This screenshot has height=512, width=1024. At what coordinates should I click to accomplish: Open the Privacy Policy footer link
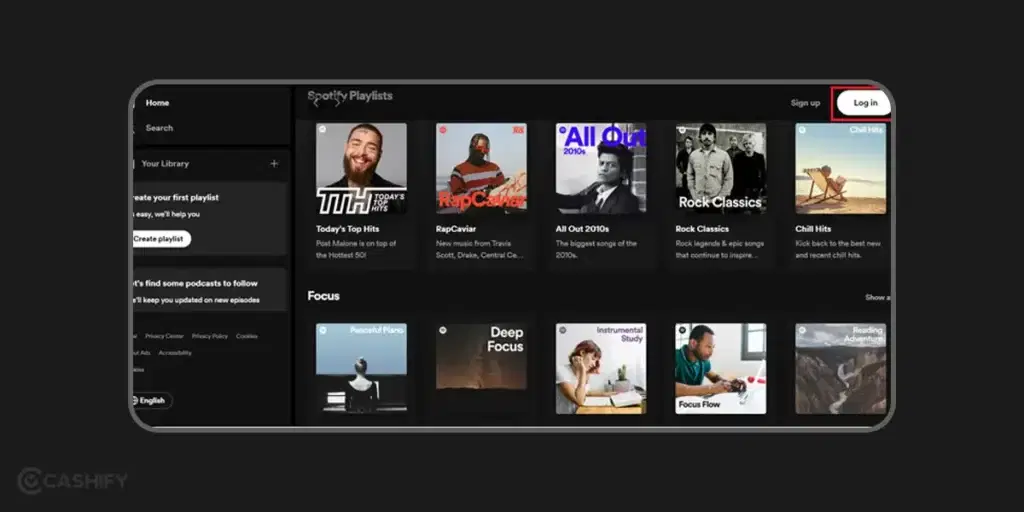(210, 336)
